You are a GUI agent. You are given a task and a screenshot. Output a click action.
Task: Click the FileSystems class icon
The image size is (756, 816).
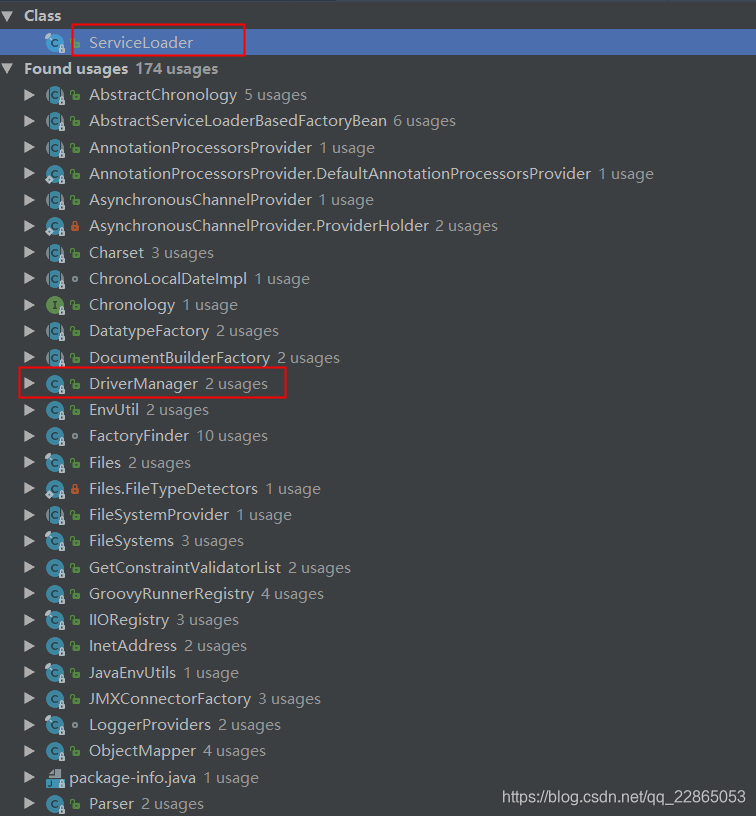55,541
